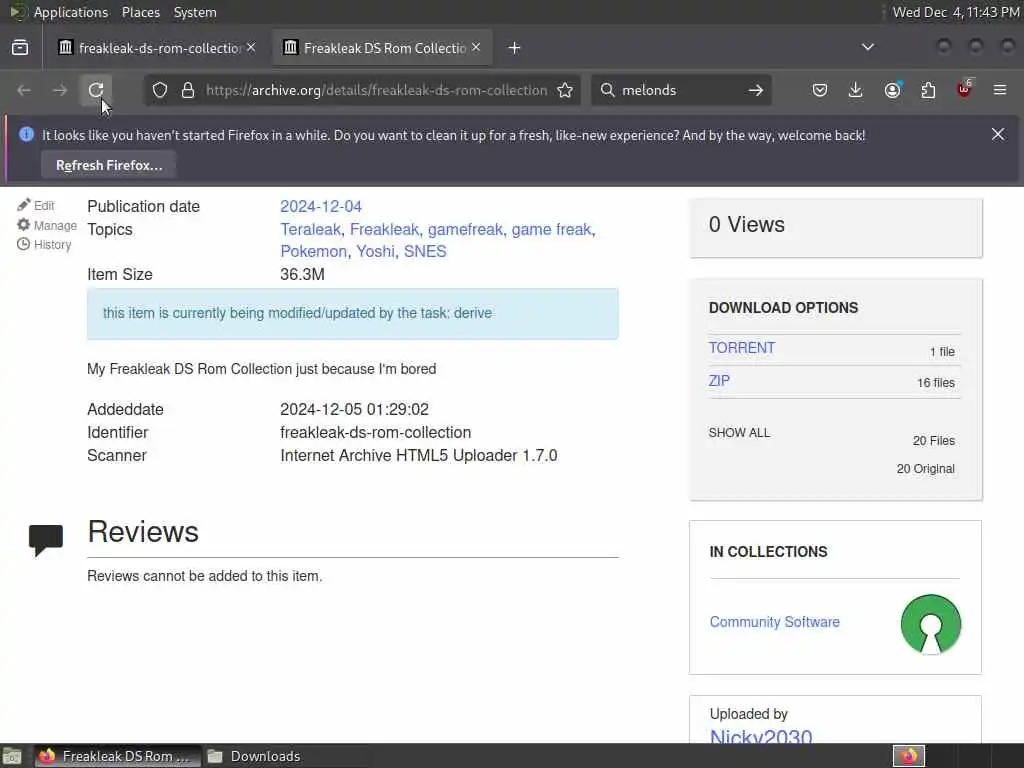The width and height of the screenshot is (1024, 768).
Task: Open the Firefox account icon
Action: pyautogui.click(x=892, y=90)
